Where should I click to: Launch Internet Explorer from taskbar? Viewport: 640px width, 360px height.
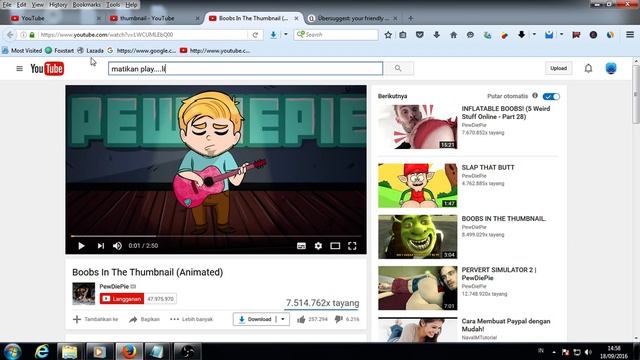tap(41, 351)
